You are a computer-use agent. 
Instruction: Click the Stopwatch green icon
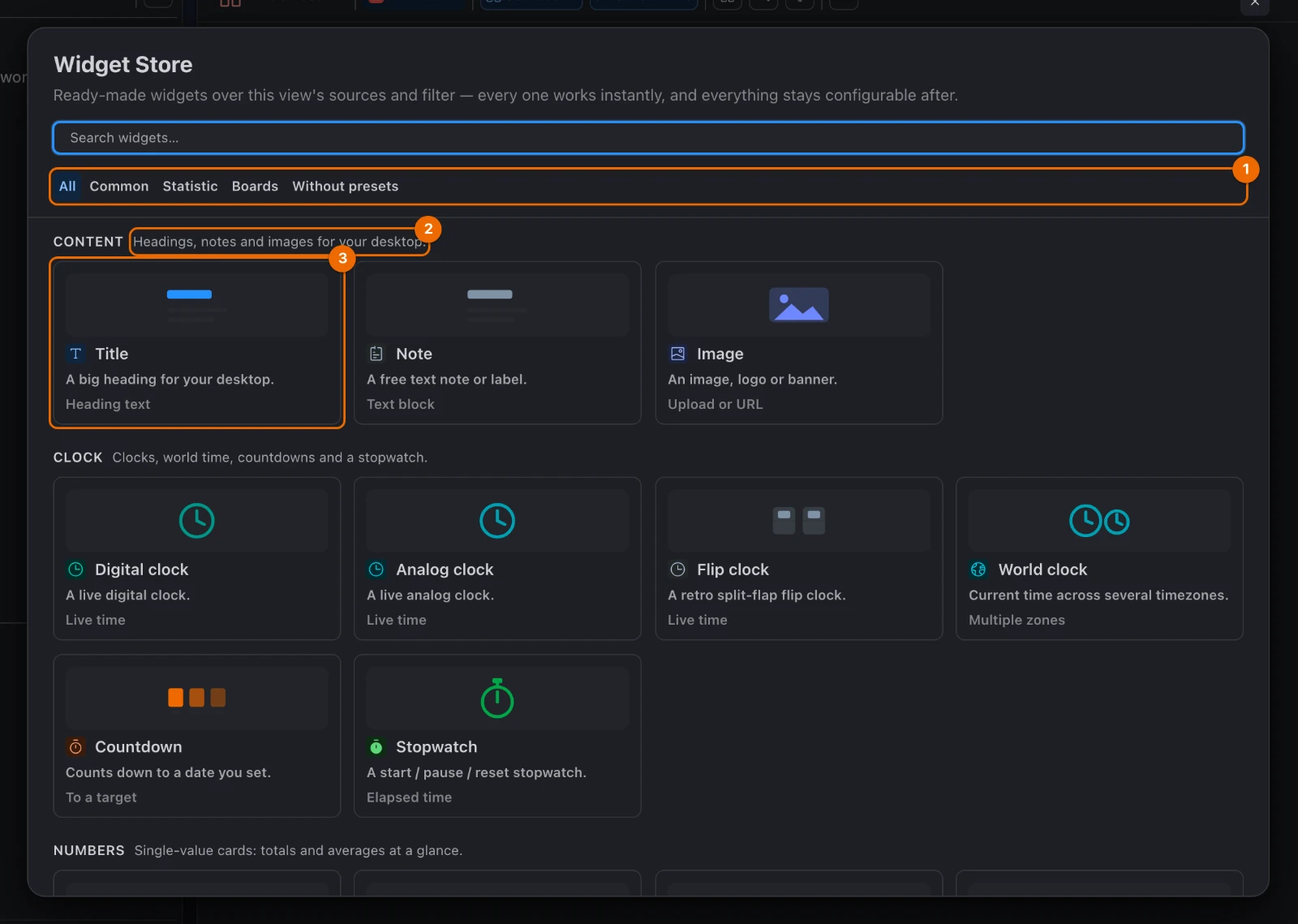pyautogui.click(x=376, y=747)
